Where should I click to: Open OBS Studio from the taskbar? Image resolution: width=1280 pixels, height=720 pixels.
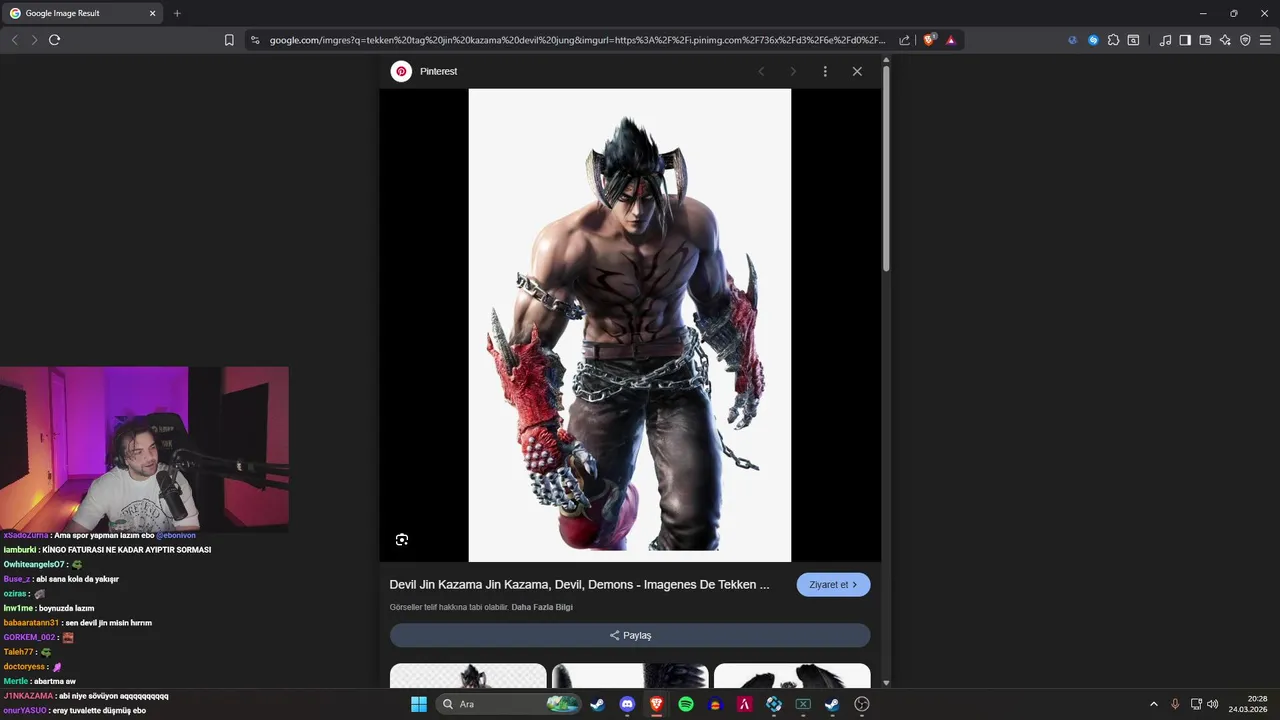pos(862,704)
